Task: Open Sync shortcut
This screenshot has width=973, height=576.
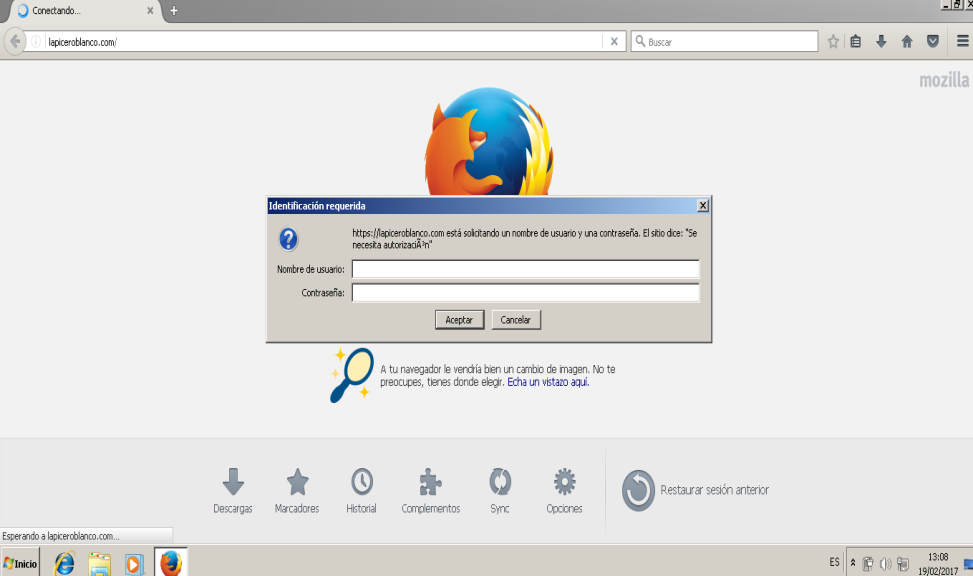Action: click(500, 490)
